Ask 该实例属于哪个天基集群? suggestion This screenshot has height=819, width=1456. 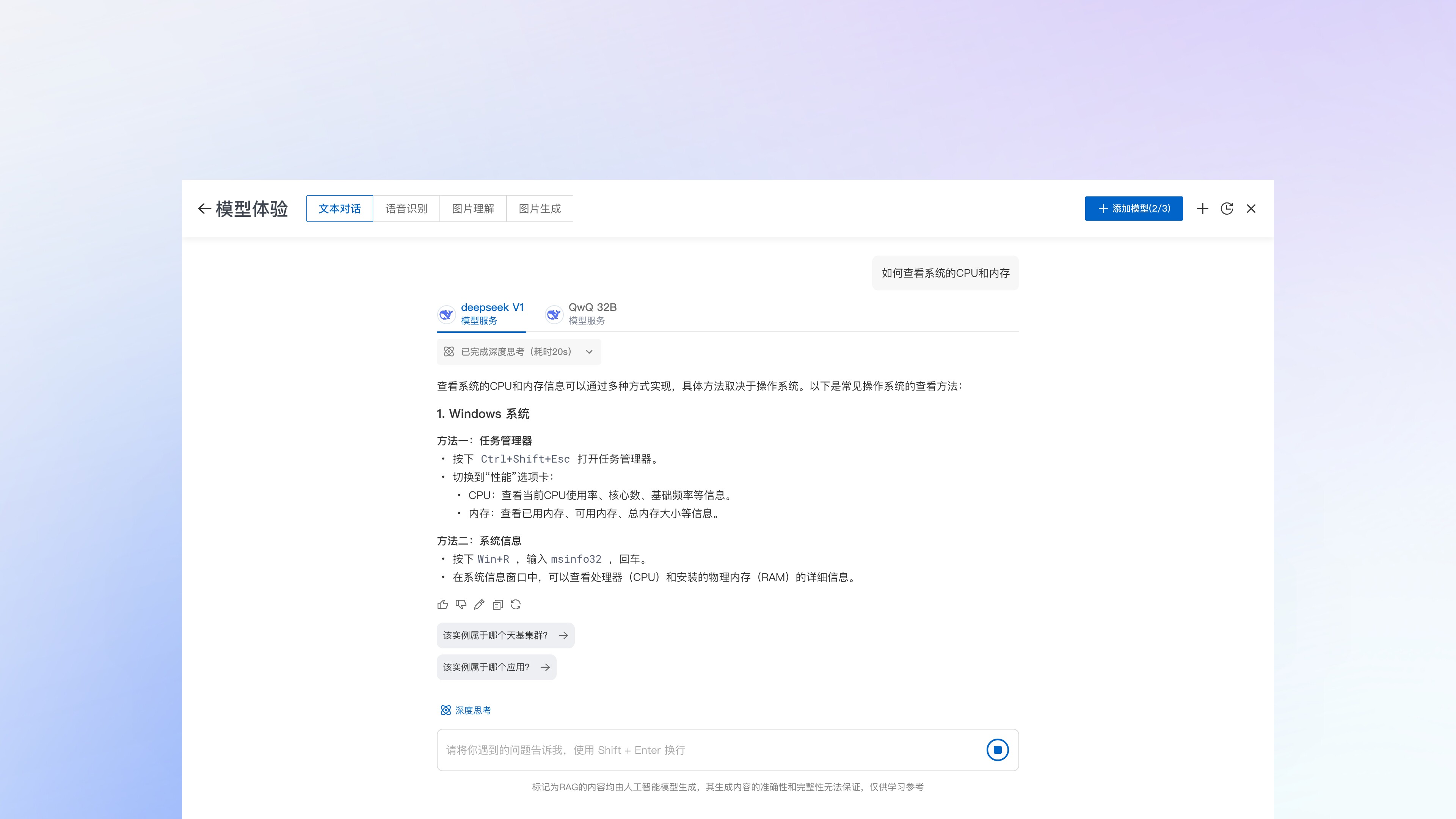(505, 635)
